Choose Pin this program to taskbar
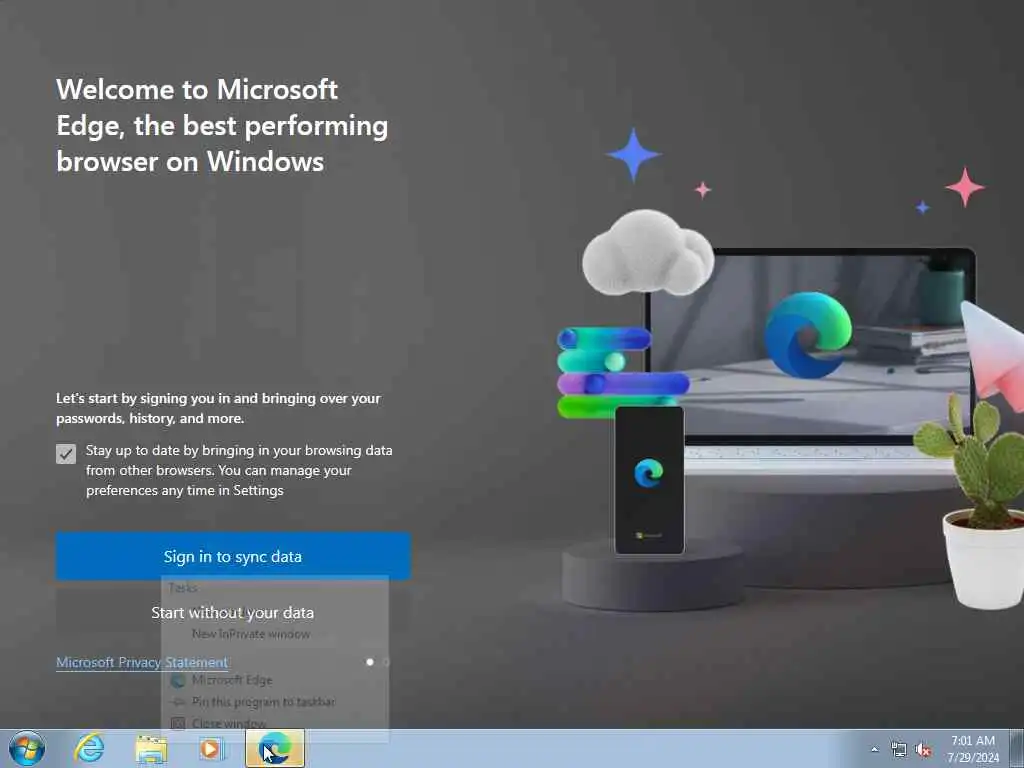 (x=263, y=702)
